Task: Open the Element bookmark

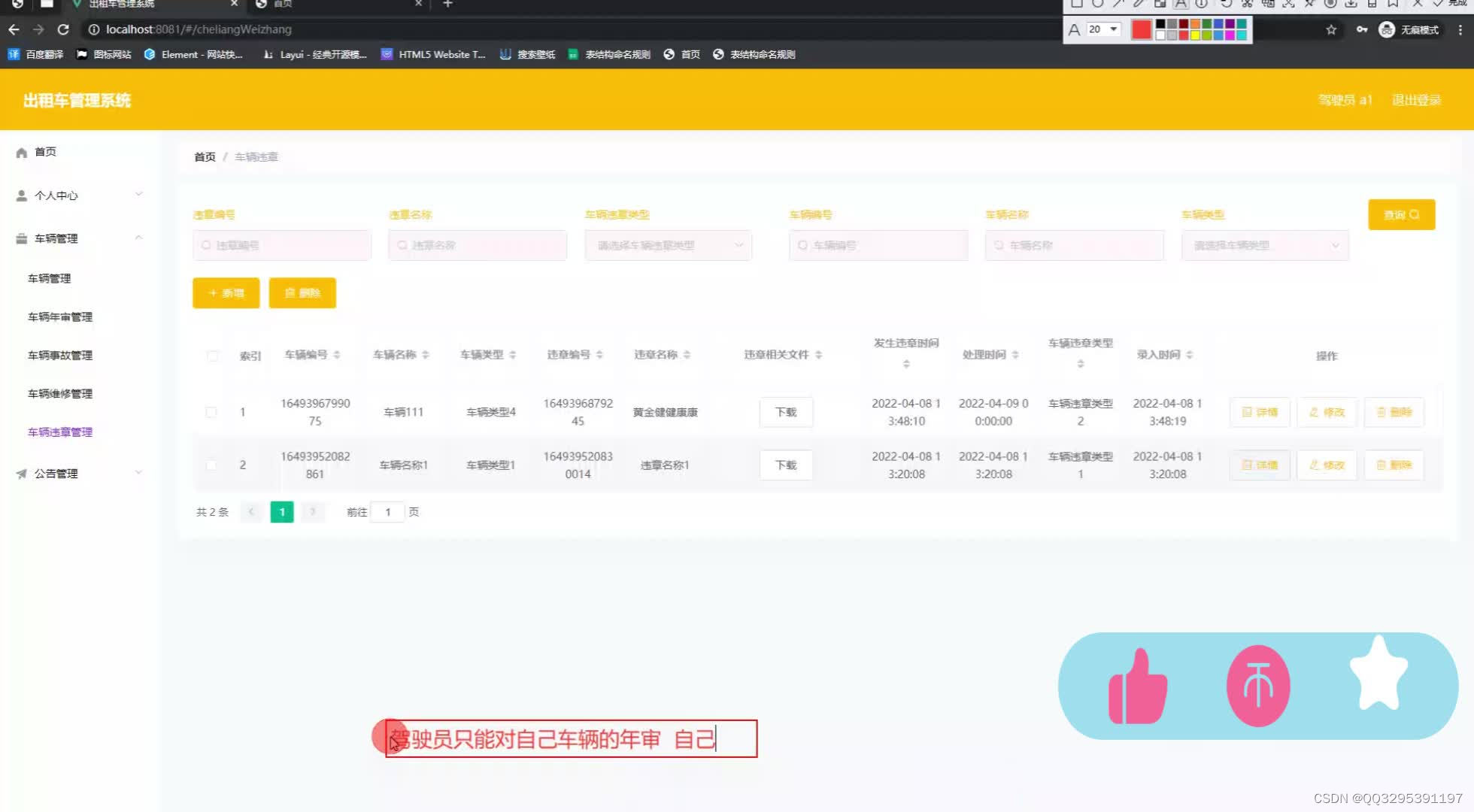Action: (193, 54)
